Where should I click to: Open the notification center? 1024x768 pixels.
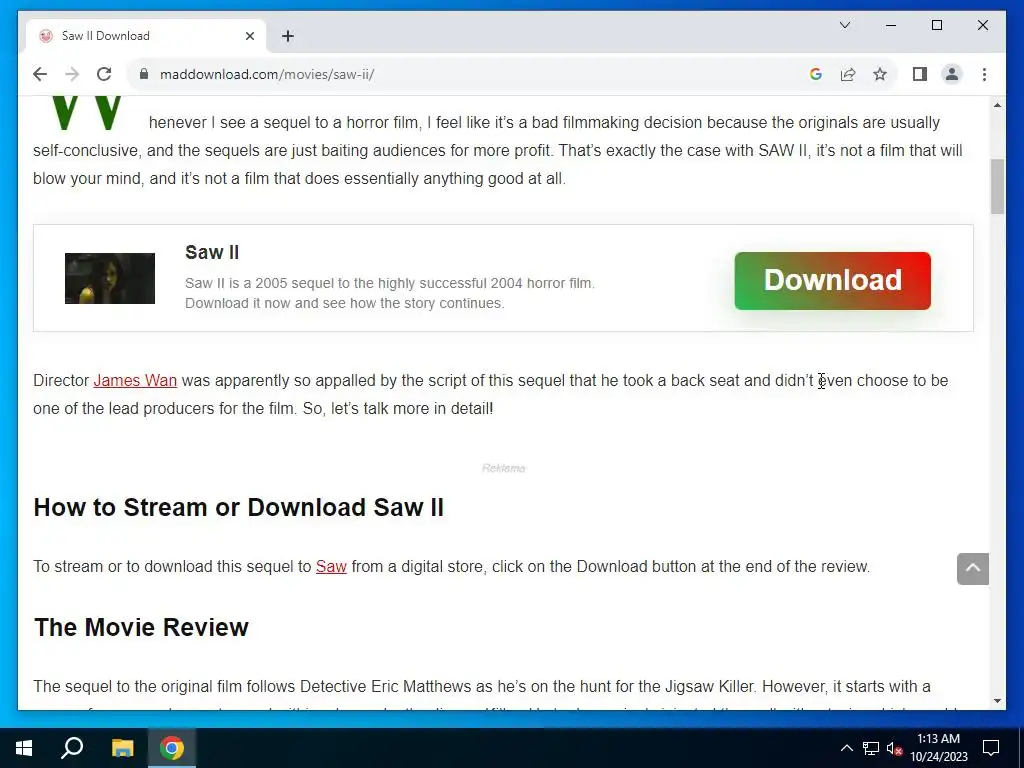(991, 748)
